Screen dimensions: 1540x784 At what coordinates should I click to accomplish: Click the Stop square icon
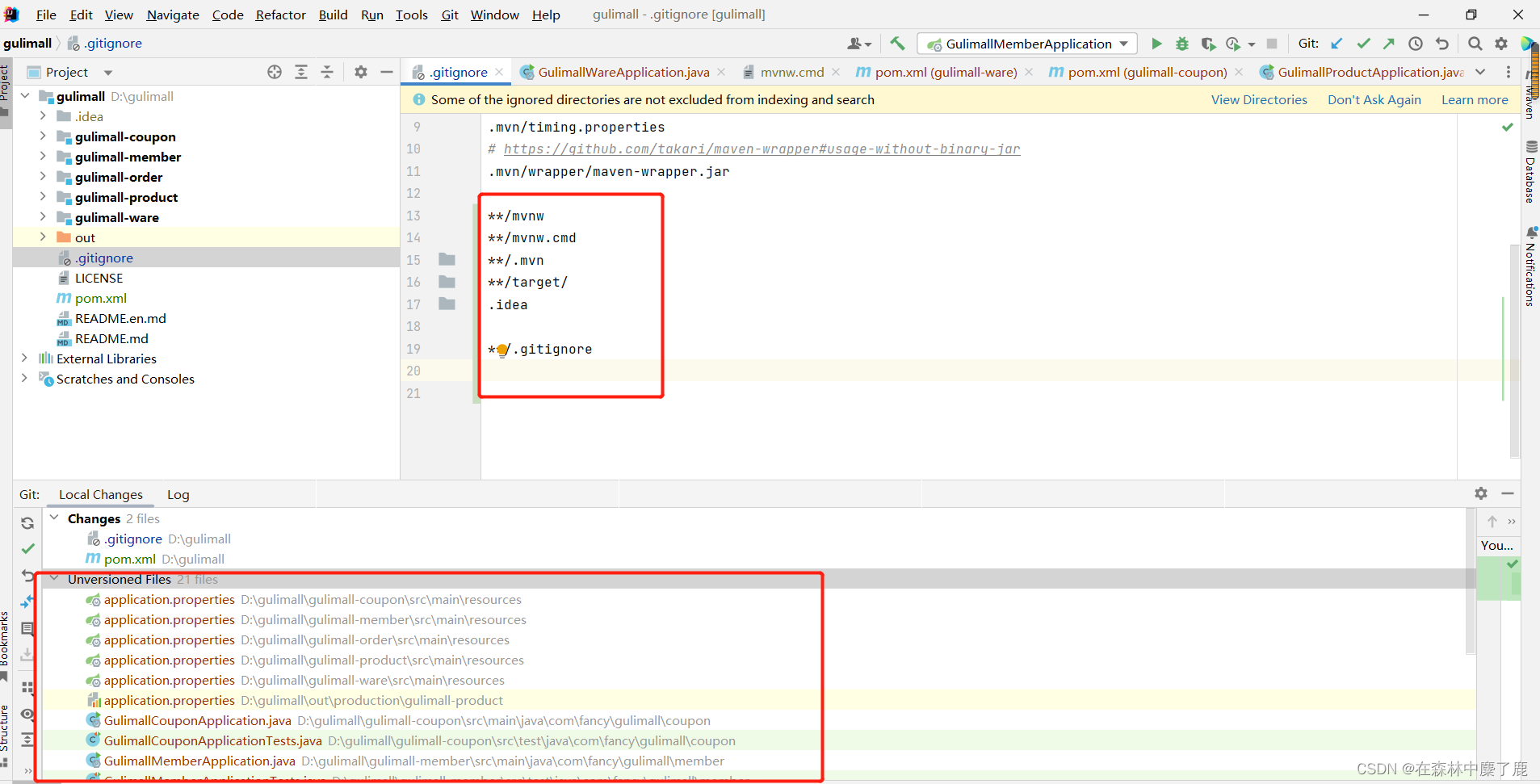1272,44
